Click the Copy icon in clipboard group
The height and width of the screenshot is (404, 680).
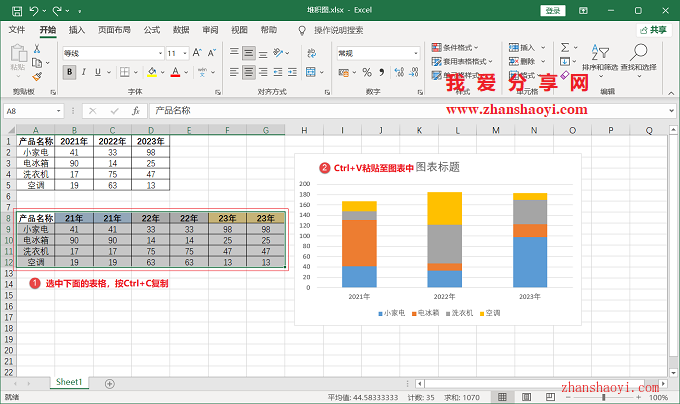point(37,63)
